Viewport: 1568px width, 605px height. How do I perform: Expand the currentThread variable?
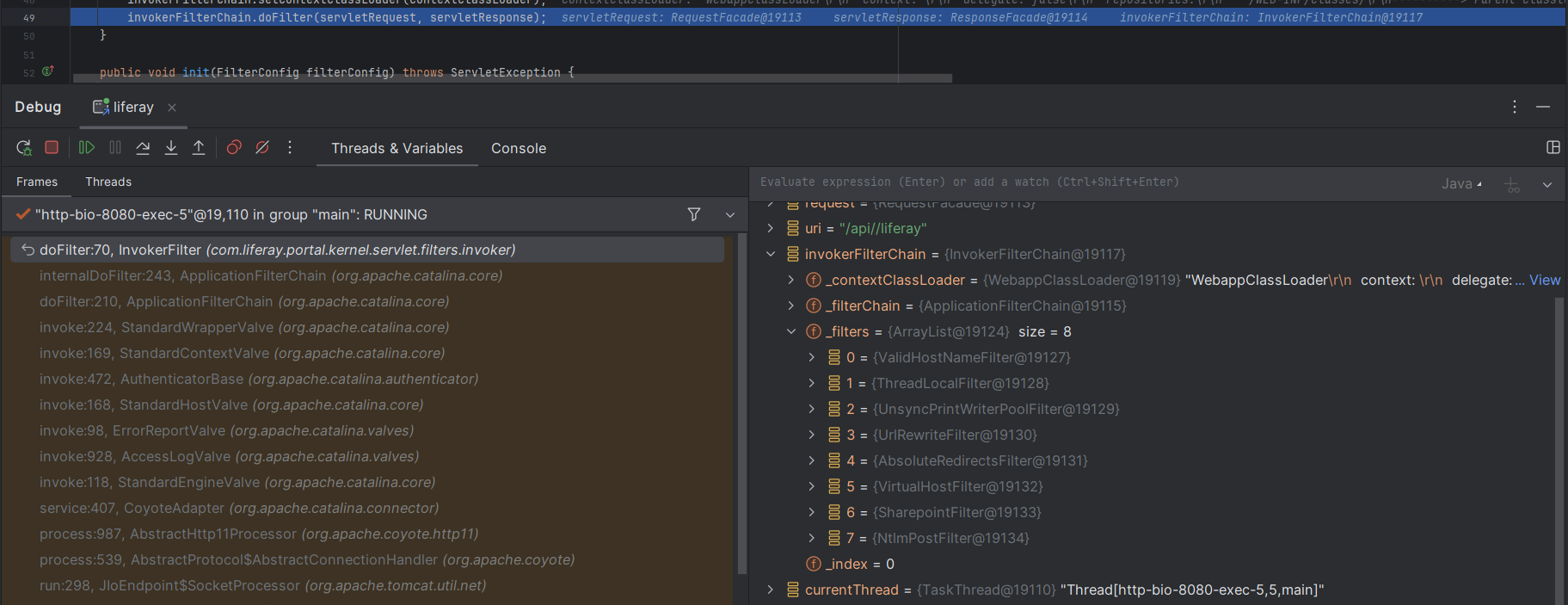(771, 590)
